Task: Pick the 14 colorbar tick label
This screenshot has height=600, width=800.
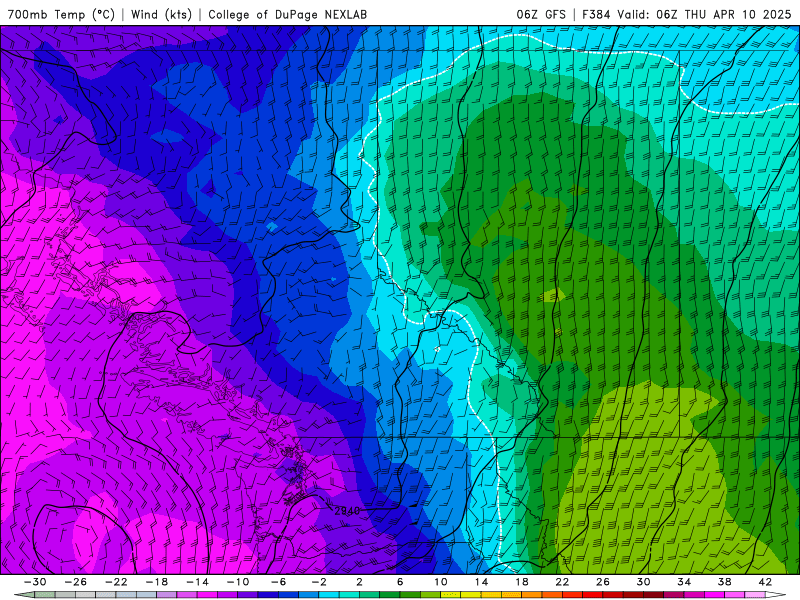Action: (481, 582)
